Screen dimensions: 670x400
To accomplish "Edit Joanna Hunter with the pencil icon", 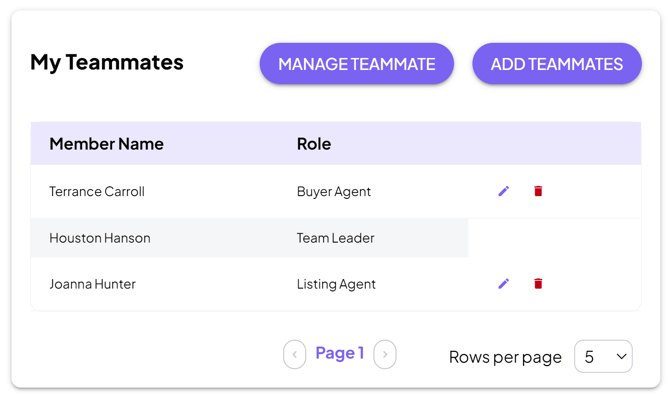I will coord(504,283).
